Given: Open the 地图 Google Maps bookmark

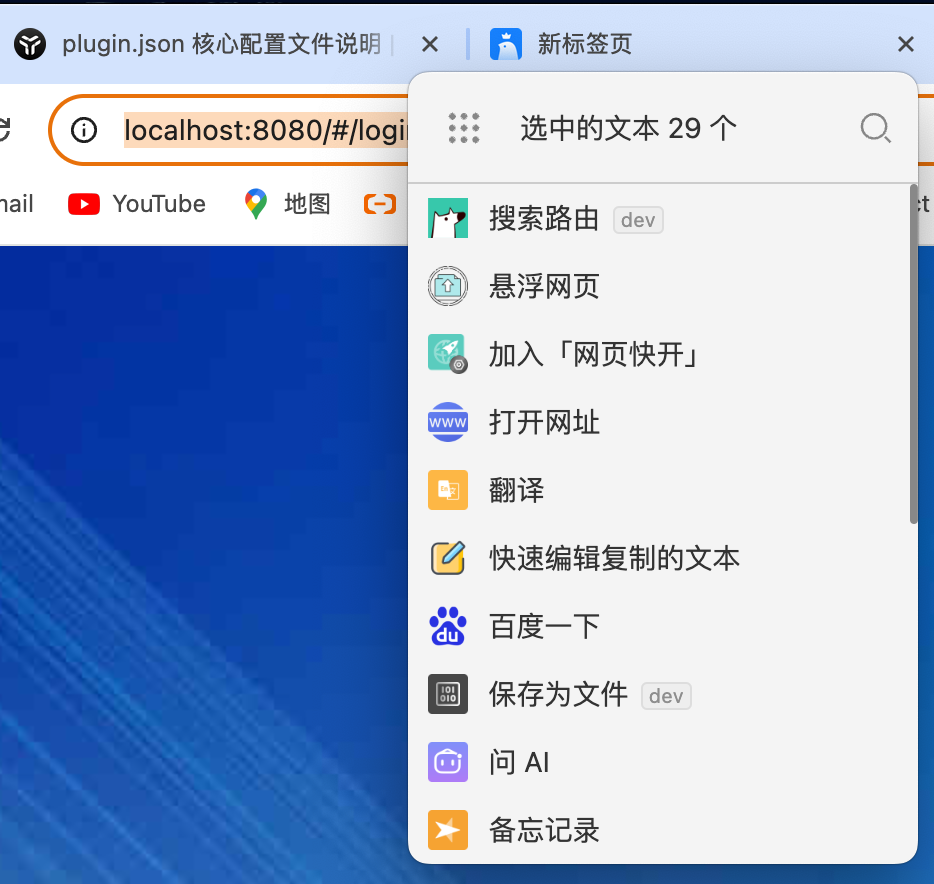Looking at the screenshot, I should [x=287, y=204].
